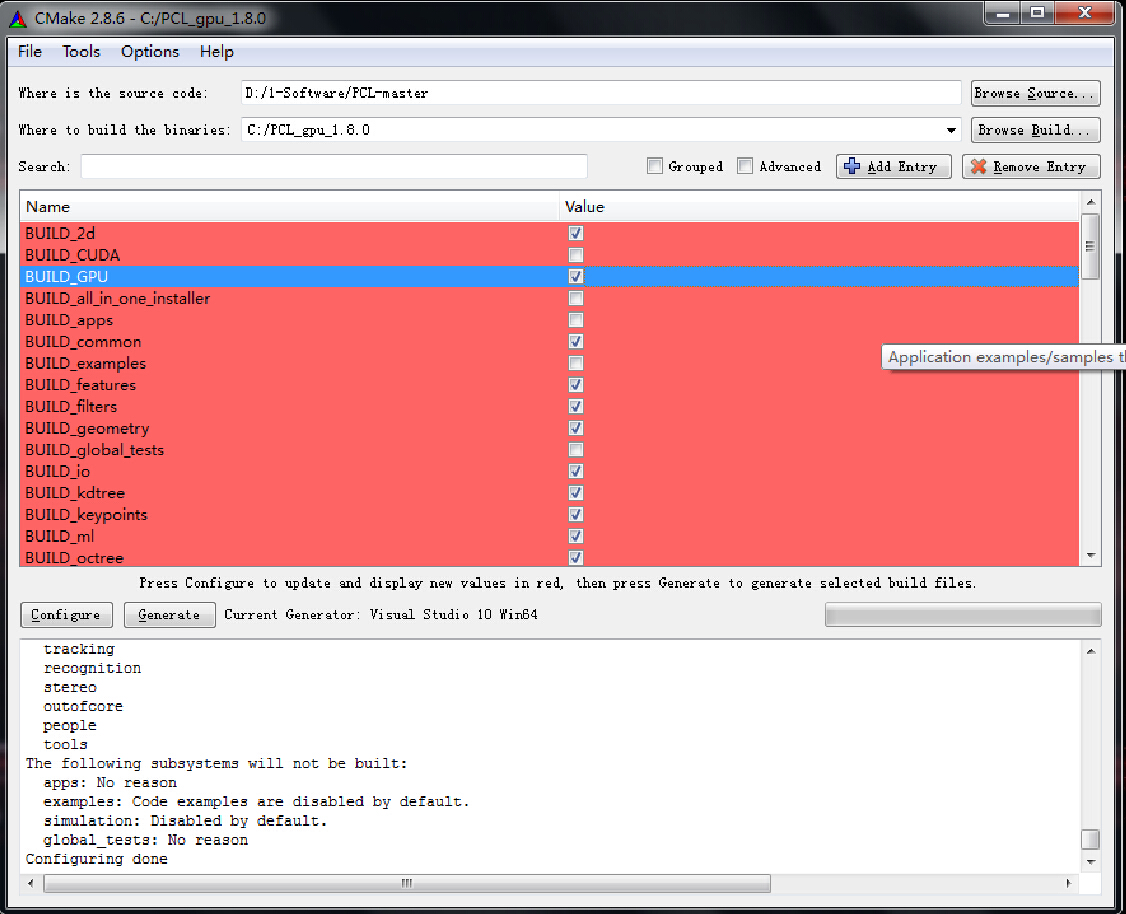Click the Generate button
The image size is (1126, 914).
click(169, 615)
